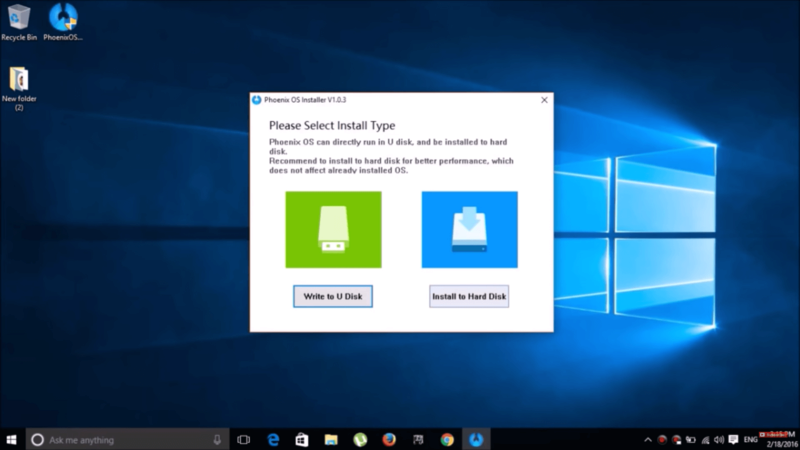Select the blue hard disk install tile
Screen dimensions: 800x450
[469, 230]
